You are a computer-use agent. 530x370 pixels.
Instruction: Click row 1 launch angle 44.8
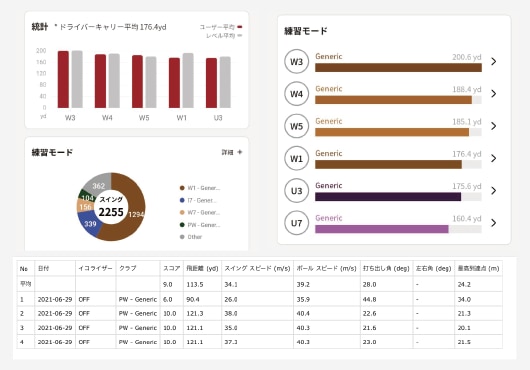coord(369,299)
